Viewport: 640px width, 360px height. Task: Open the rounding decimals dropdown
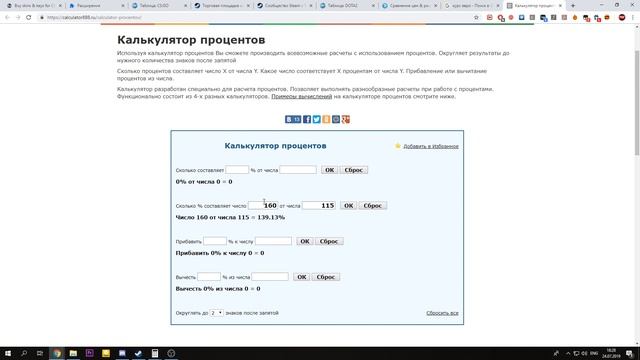pos(216,313)
